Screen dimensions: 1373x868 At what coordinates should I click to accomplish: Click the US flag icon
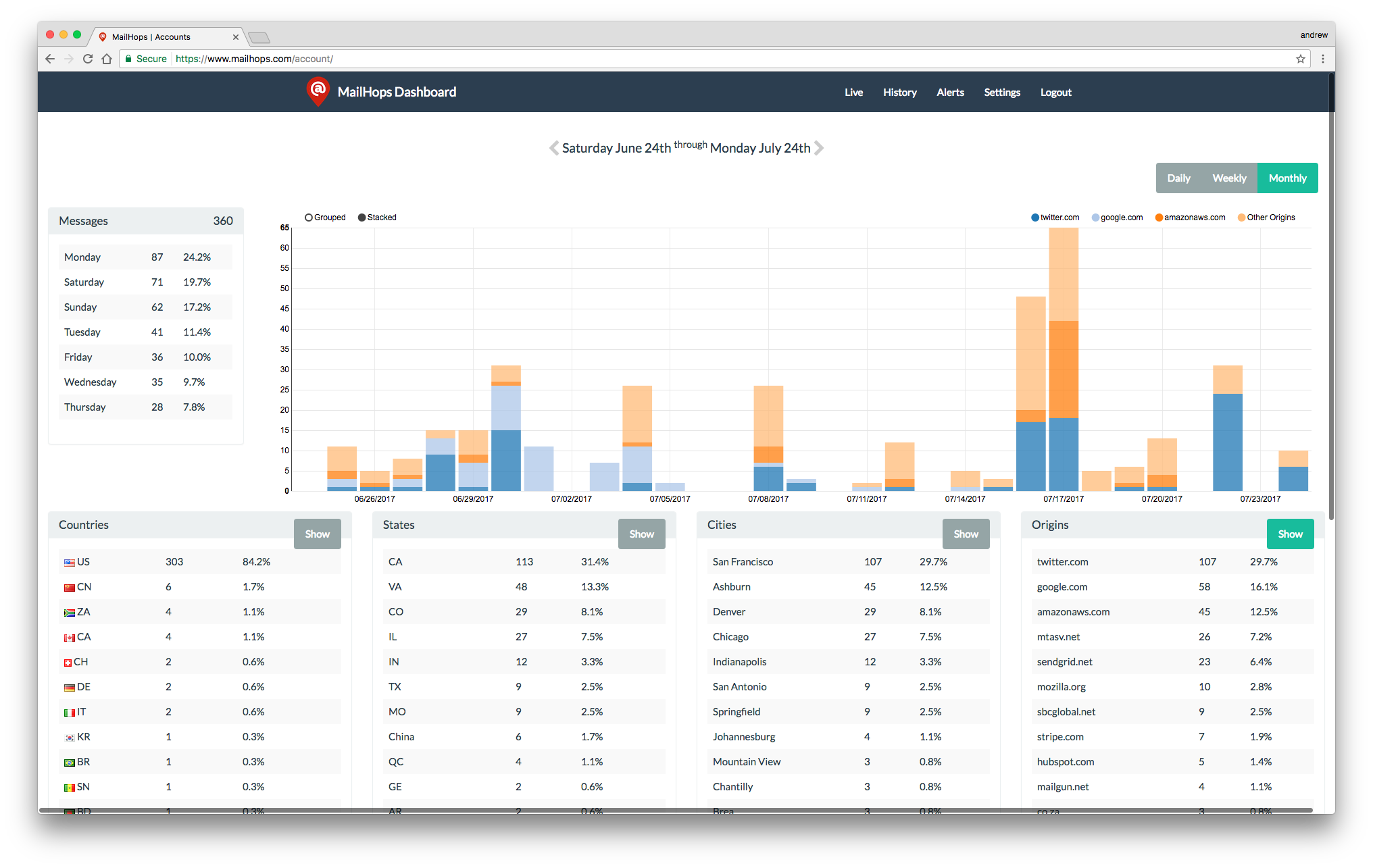pos(70,562)
